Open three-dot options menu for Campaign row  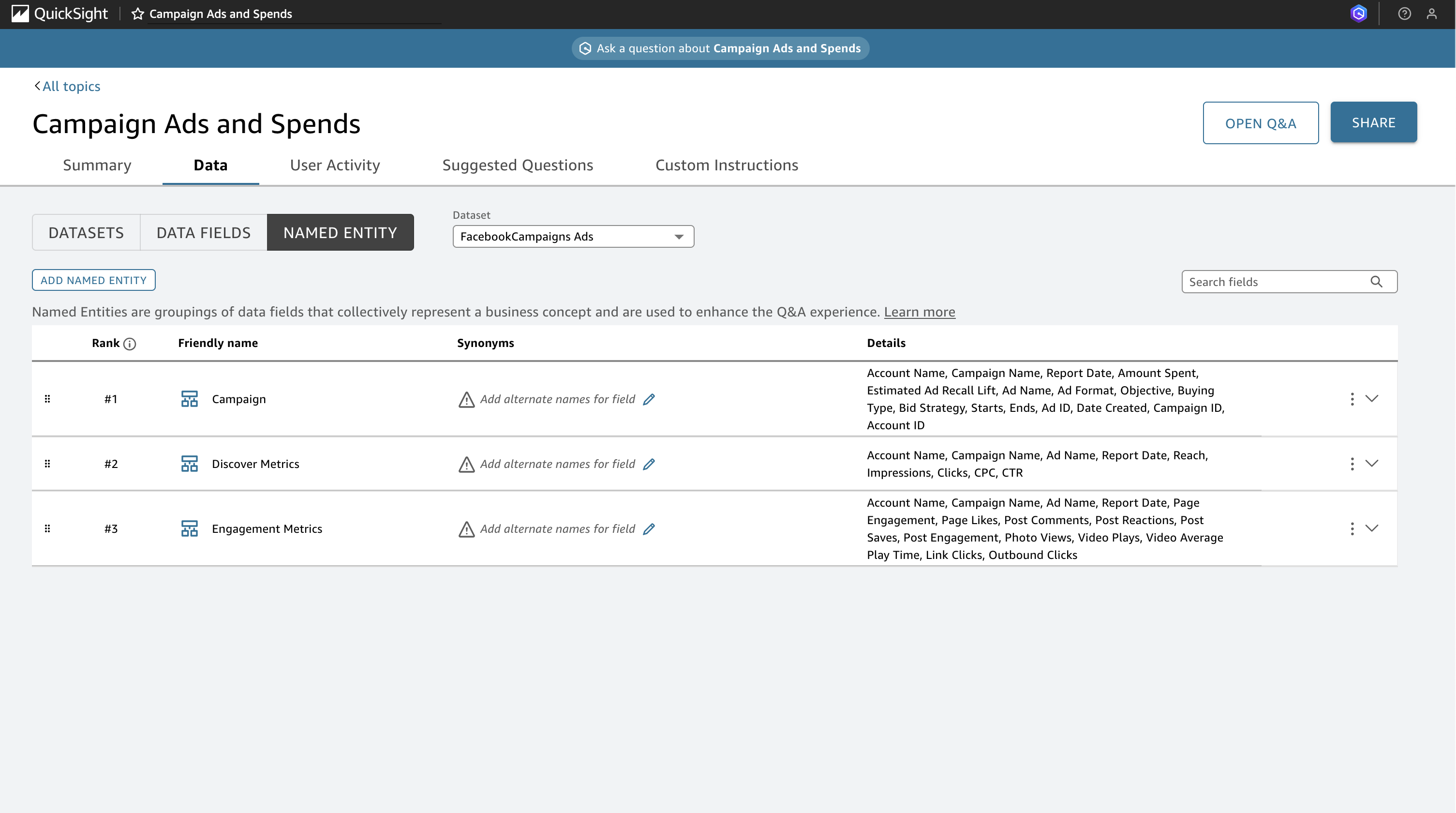pyautogui.click(x=1352, y=399)
